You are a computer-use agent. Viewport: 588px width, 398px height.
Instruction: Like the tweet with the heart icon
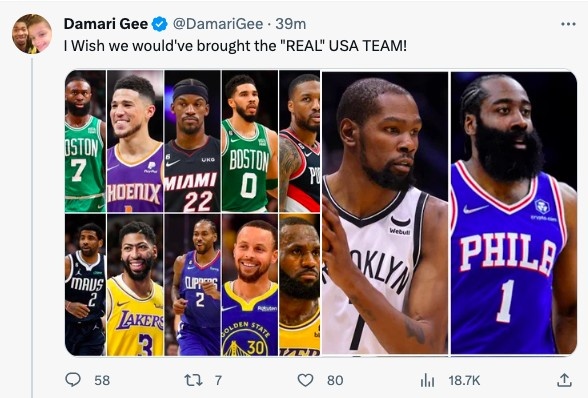click(305, 380)
